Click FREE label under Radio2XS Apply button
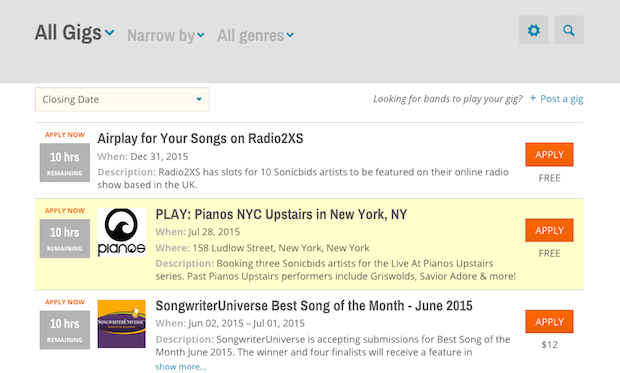The image size is (620, 373). [549, 178]
